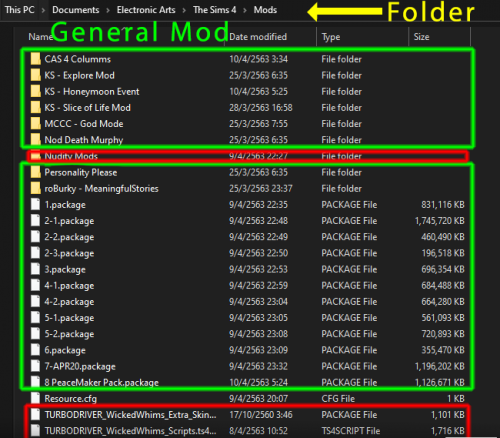
Task: Click the 1.package file icon
Action: tap(35, 204)
